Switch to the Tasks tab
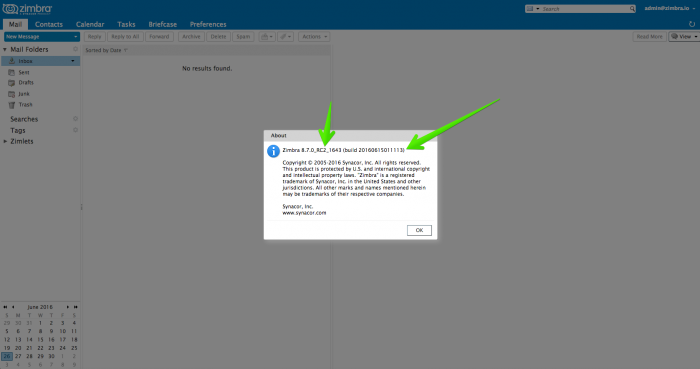The height and width of the screenshot is (369, 700). click(126, 25)
